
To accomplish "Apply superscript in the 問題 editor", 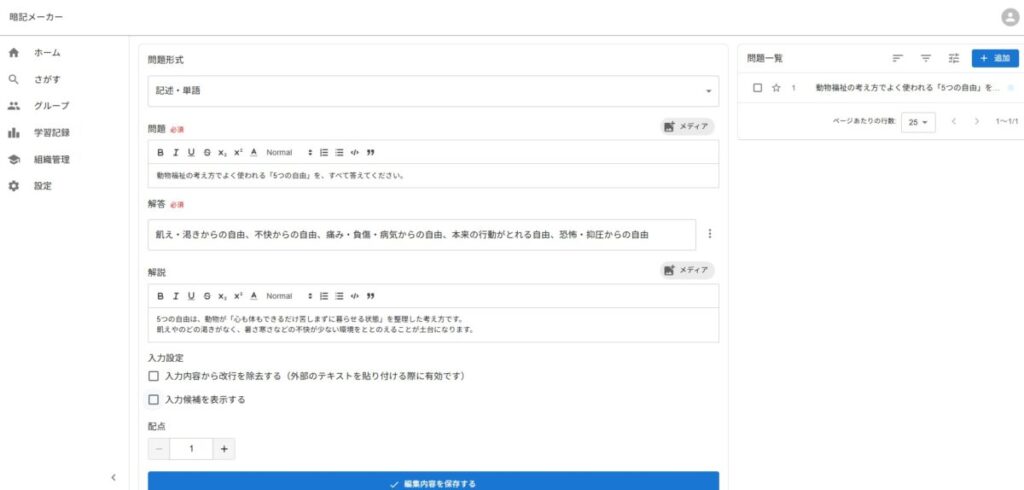I will coord(238,152).
